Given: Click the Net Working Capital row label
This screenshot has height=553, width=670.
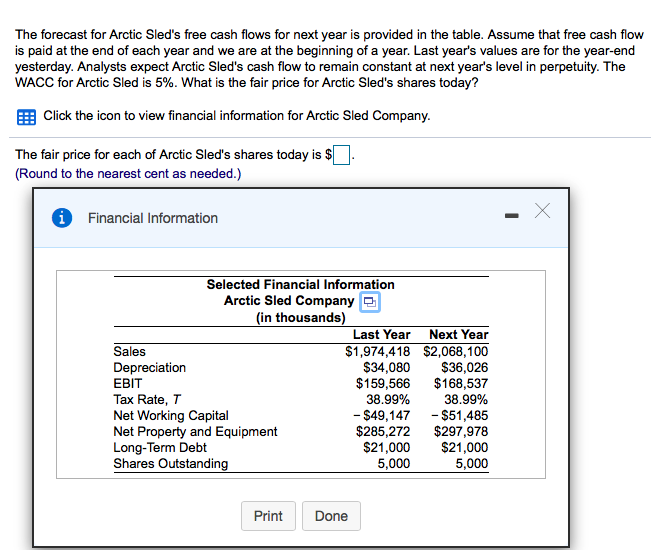Looking at the screenshot, I should pyautogui.click(x=171, y=415).
